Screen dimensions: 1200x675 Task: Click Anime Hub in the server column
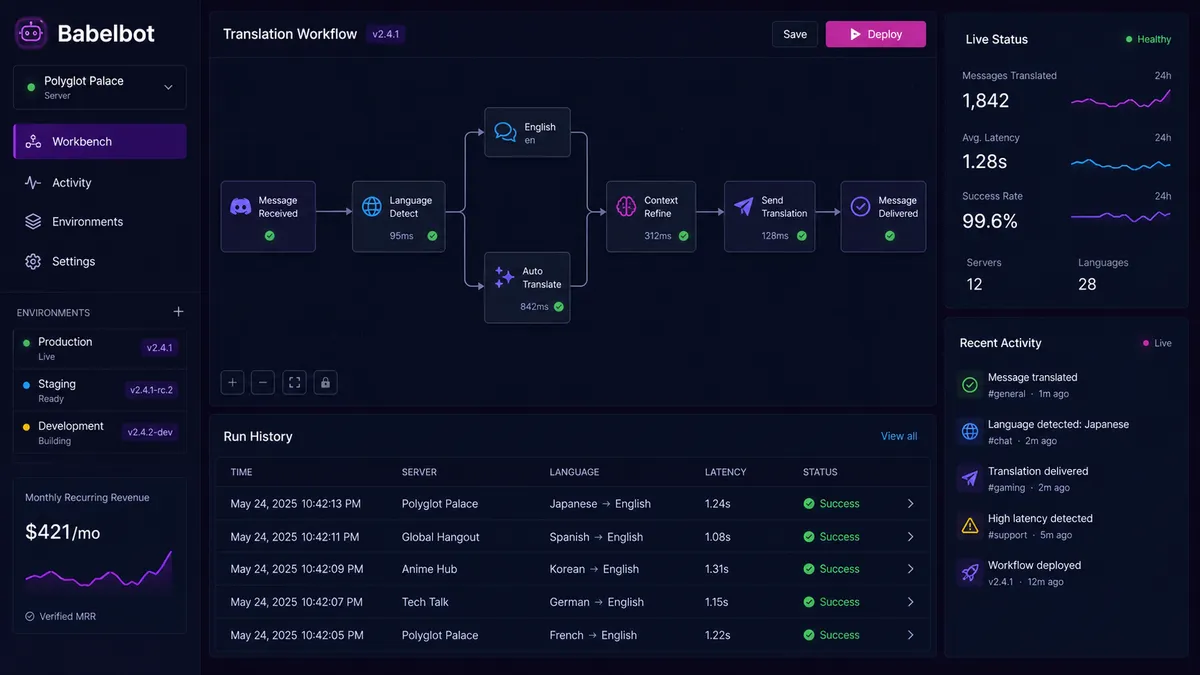(x=429, y=569)
